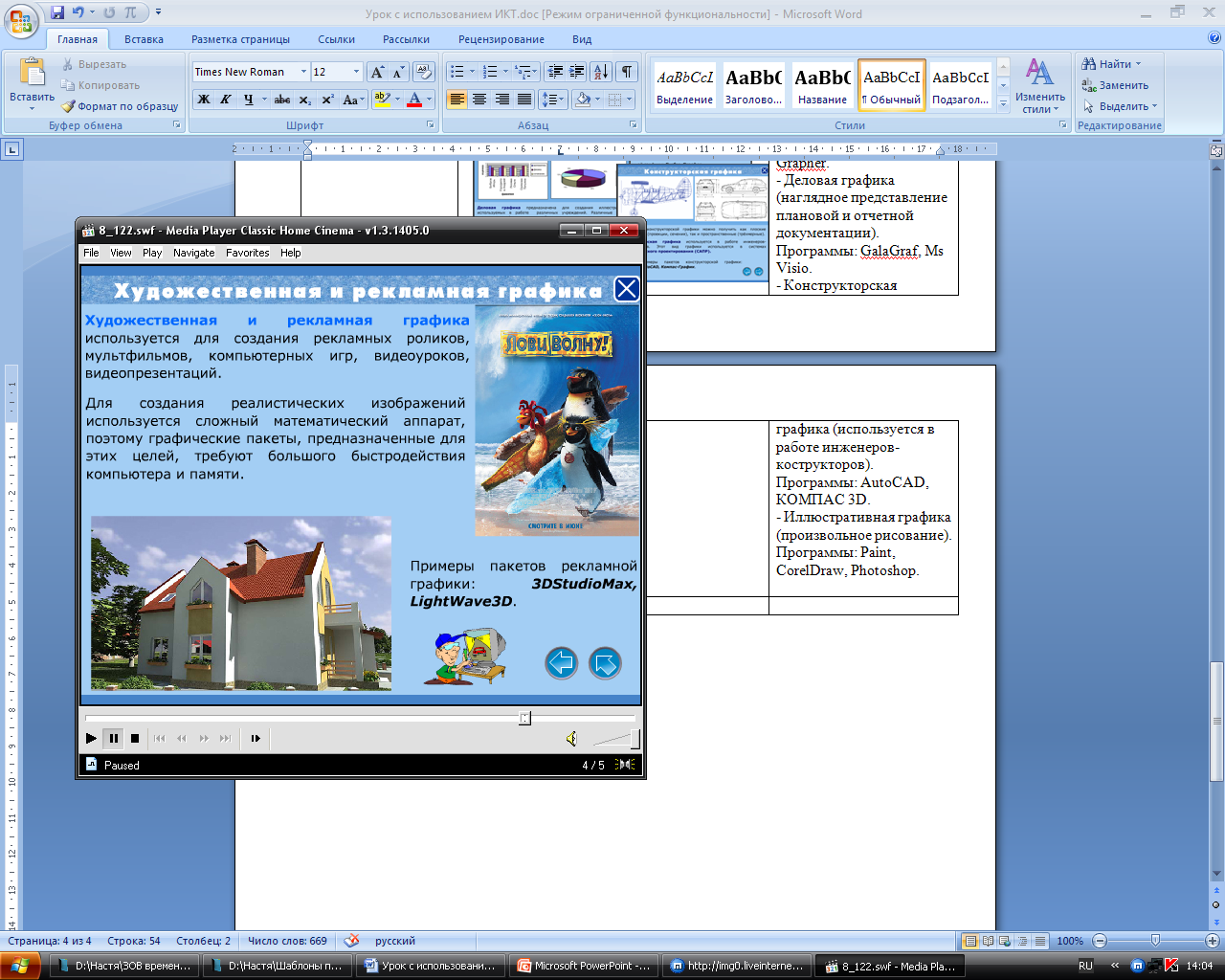Open Change Case (Aa) dropdown
The image size is (1225, 980).
tap(353, 100)
